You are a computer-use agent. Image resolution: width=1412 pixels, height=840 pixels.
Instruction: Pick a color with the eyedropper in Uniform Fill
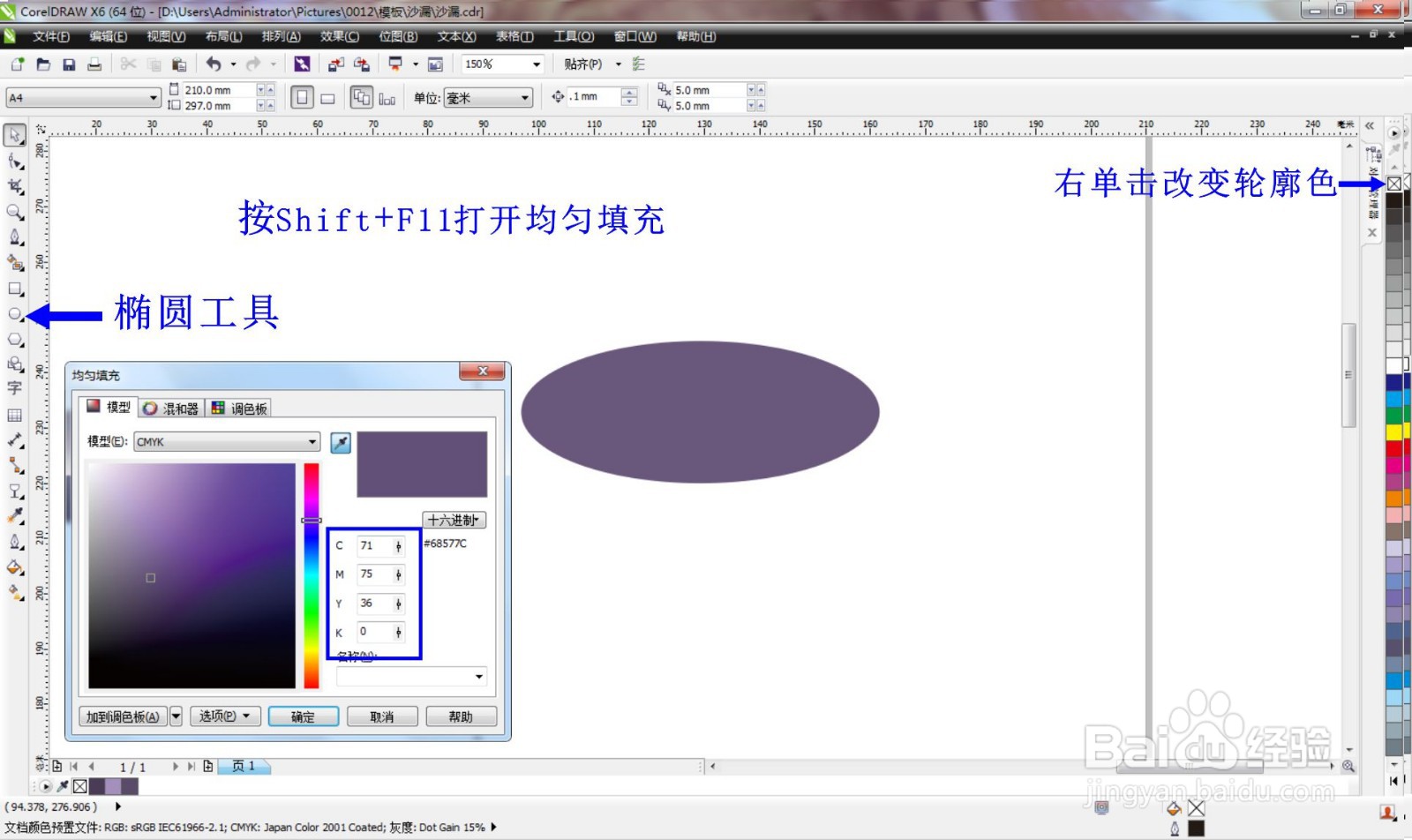(x=340, y=441)
